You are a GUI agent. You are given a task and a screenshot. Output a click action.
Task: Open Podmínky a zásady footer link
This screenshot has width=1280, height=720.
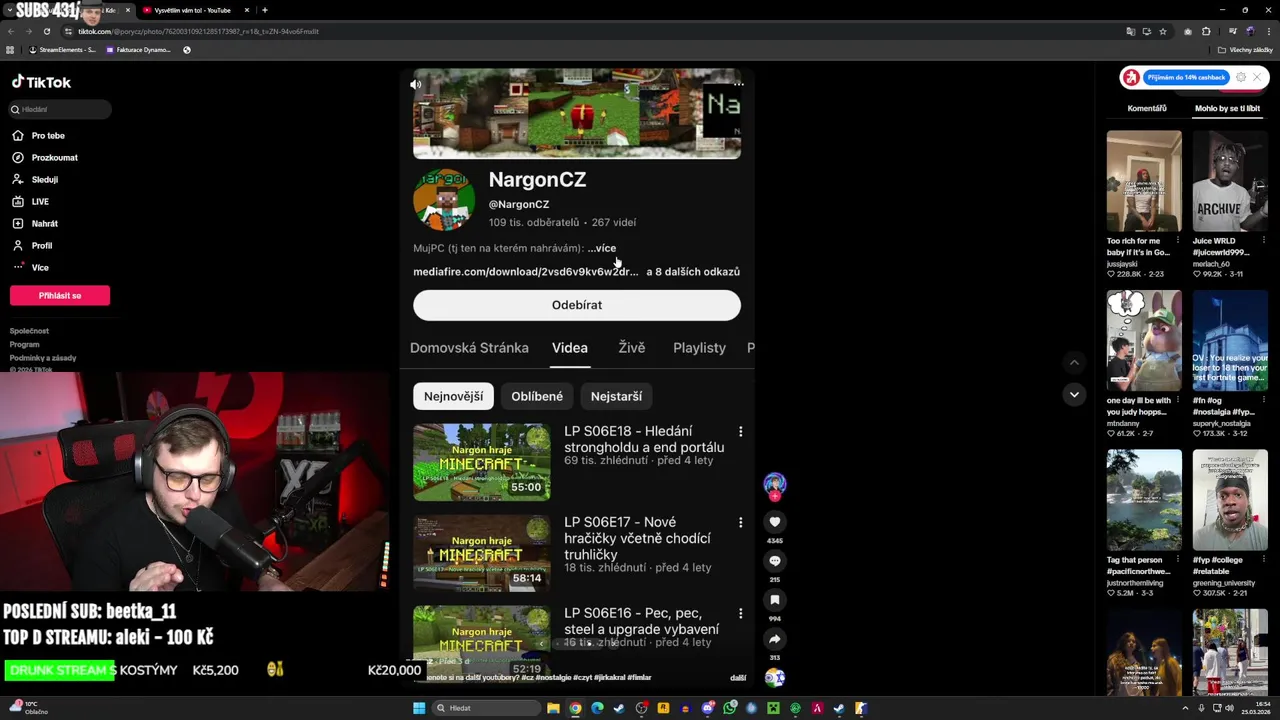coord(43,358)
